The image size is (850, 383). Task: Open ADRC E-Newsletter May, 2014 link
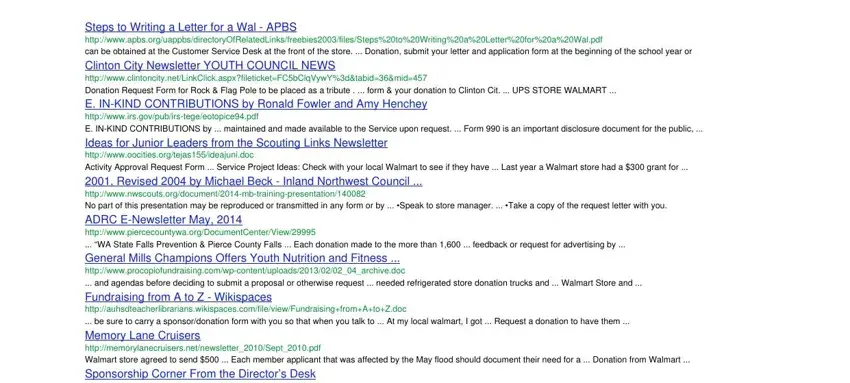[163, 220]
